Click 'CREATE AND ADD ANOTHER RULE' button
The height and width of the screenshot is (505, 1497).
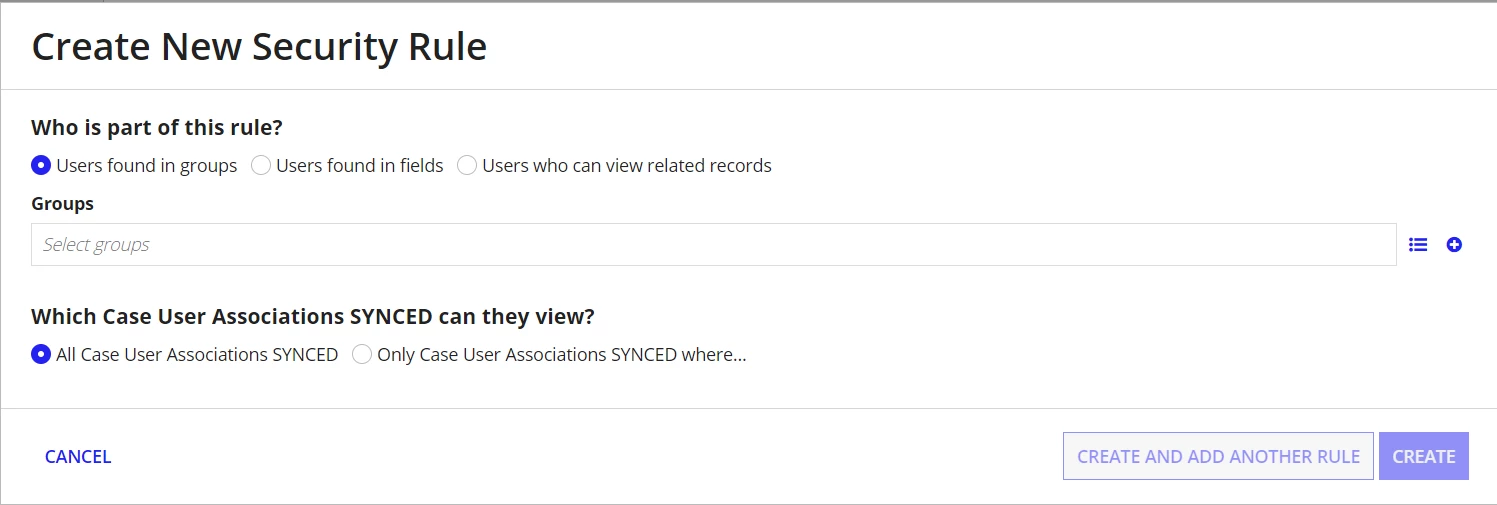(1218, 456)
